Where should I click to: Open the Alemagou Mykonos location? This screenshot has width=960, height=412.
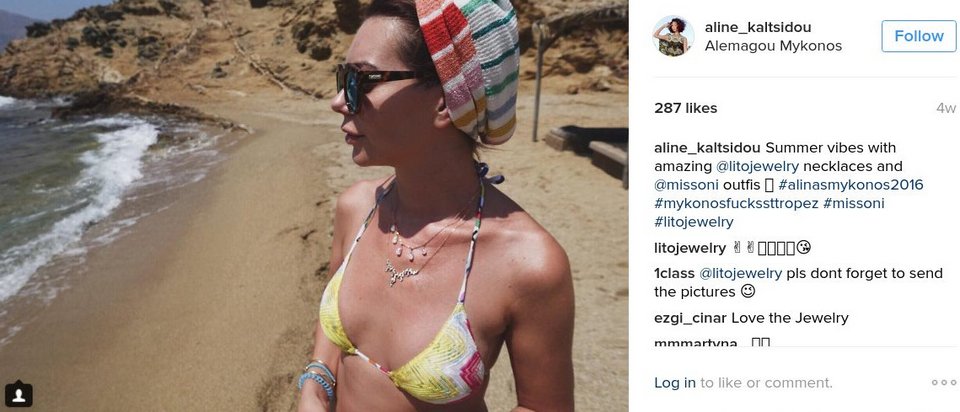point(773,46)
